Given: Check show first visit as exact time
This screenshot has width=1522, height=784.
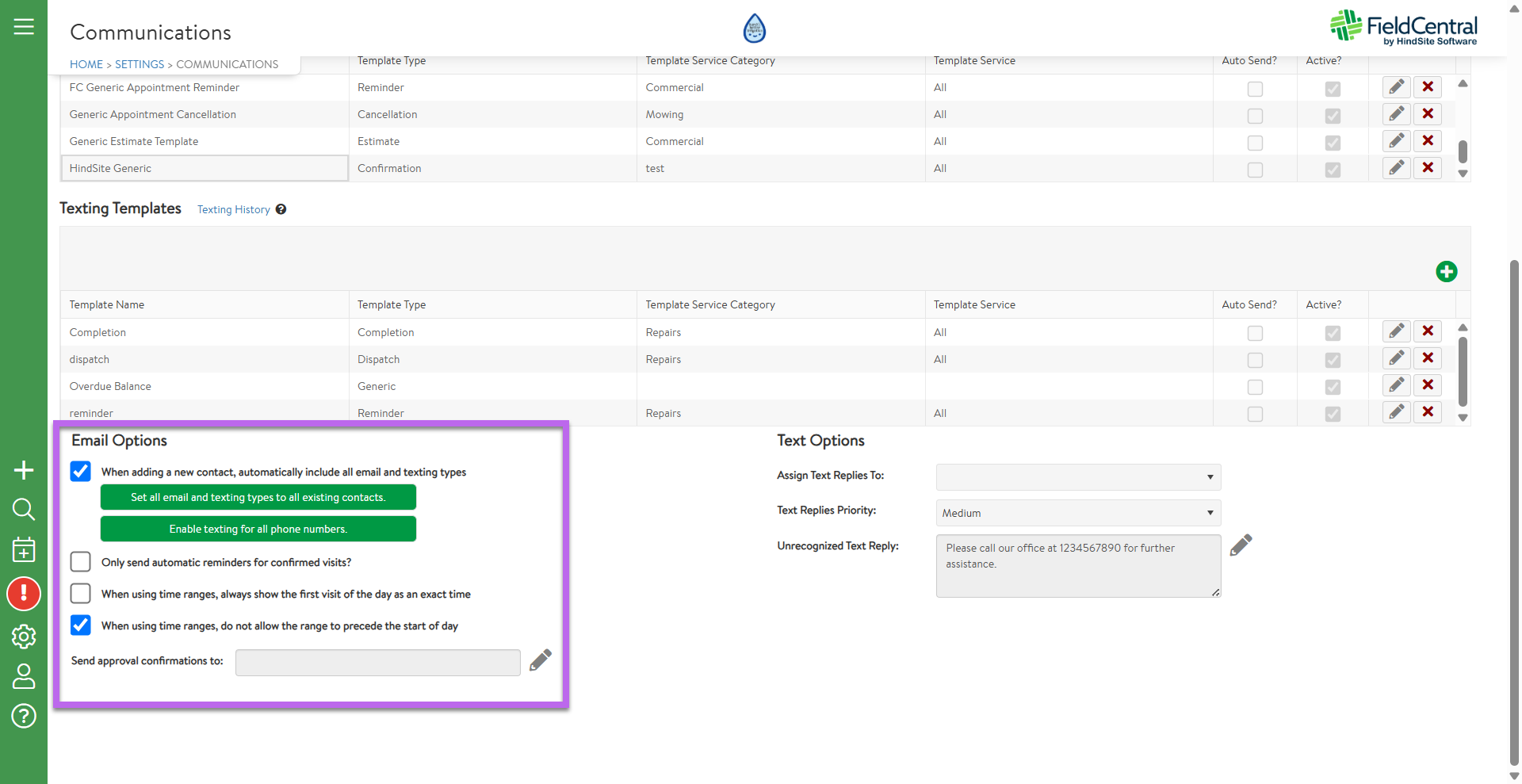Looking at the screenshot, I should point(81,594).
